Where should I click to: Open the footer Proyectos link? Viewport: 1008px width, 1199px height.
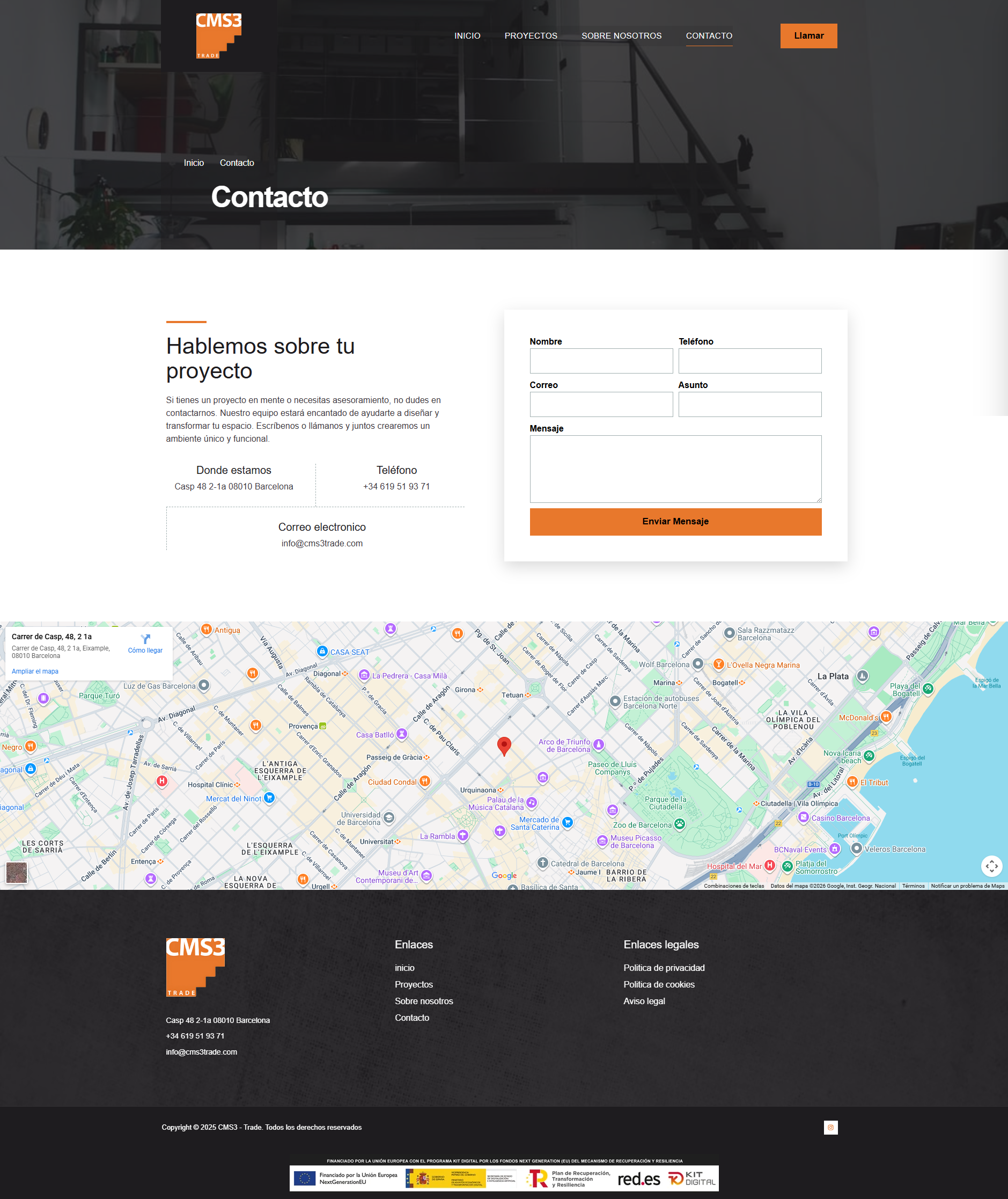[414, 984]
